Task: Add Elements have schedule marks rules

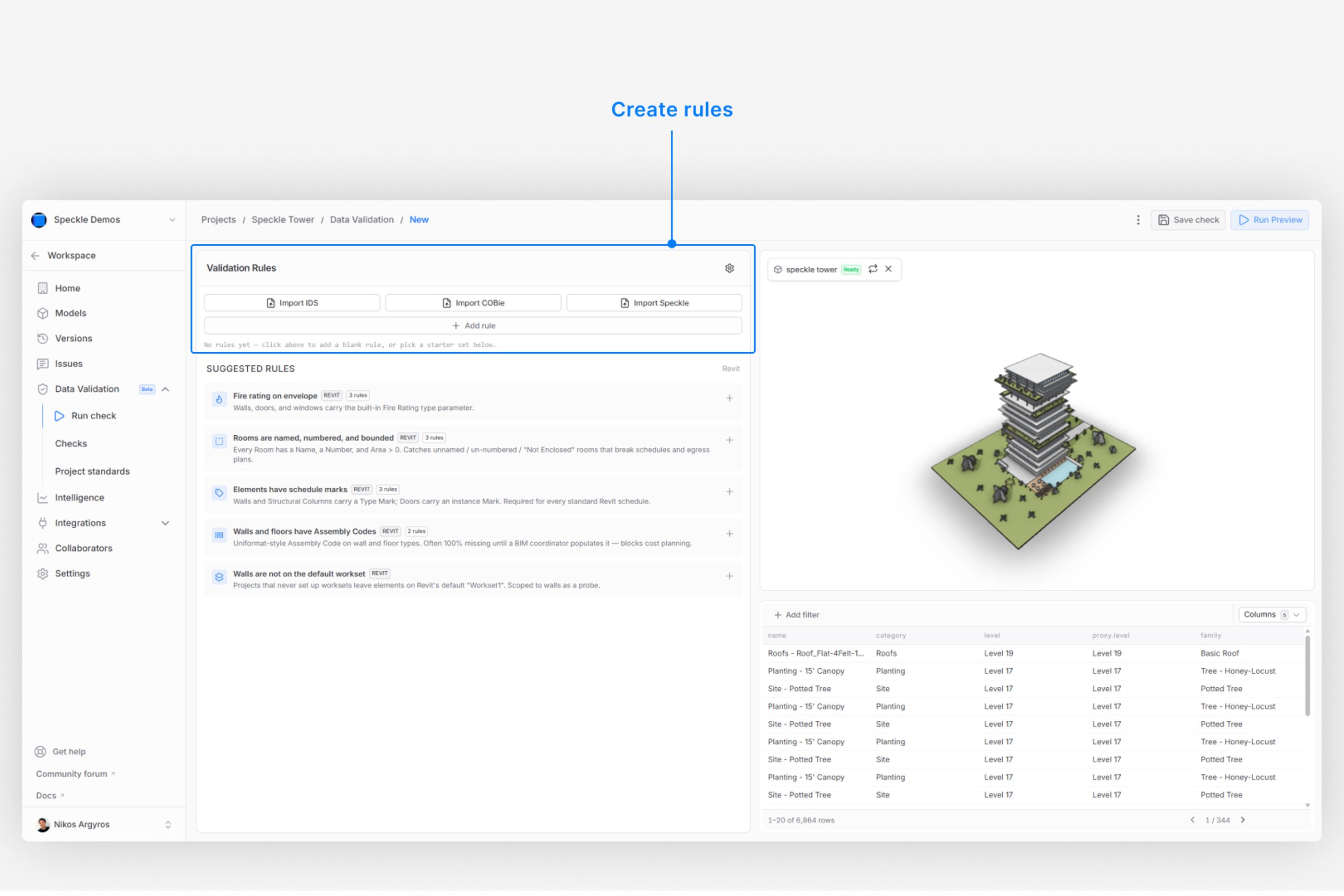Action: pyautogui.click(x=730, y=492)
